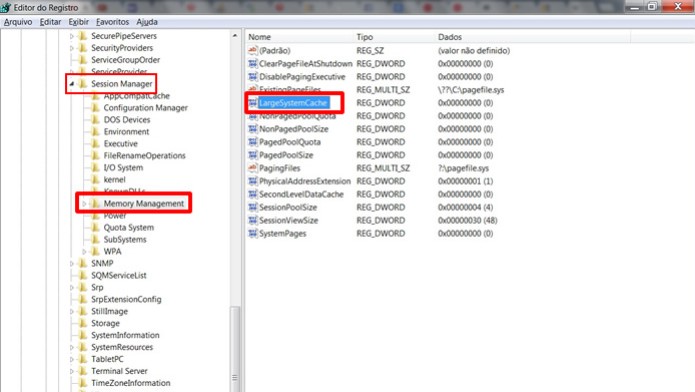Expand the WPA key
695x392 pixels.
click(x=84, y=251)
